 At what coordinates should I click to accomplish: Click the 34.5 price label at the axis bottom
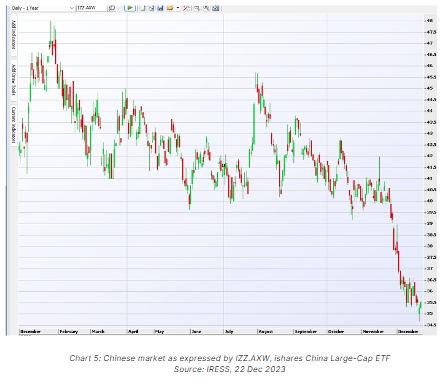(x=431, y=325)
